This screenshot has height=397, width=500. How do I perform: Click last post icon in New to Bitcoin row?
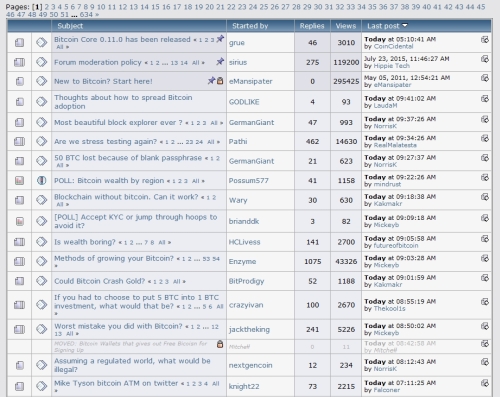(x=485, y=78)
